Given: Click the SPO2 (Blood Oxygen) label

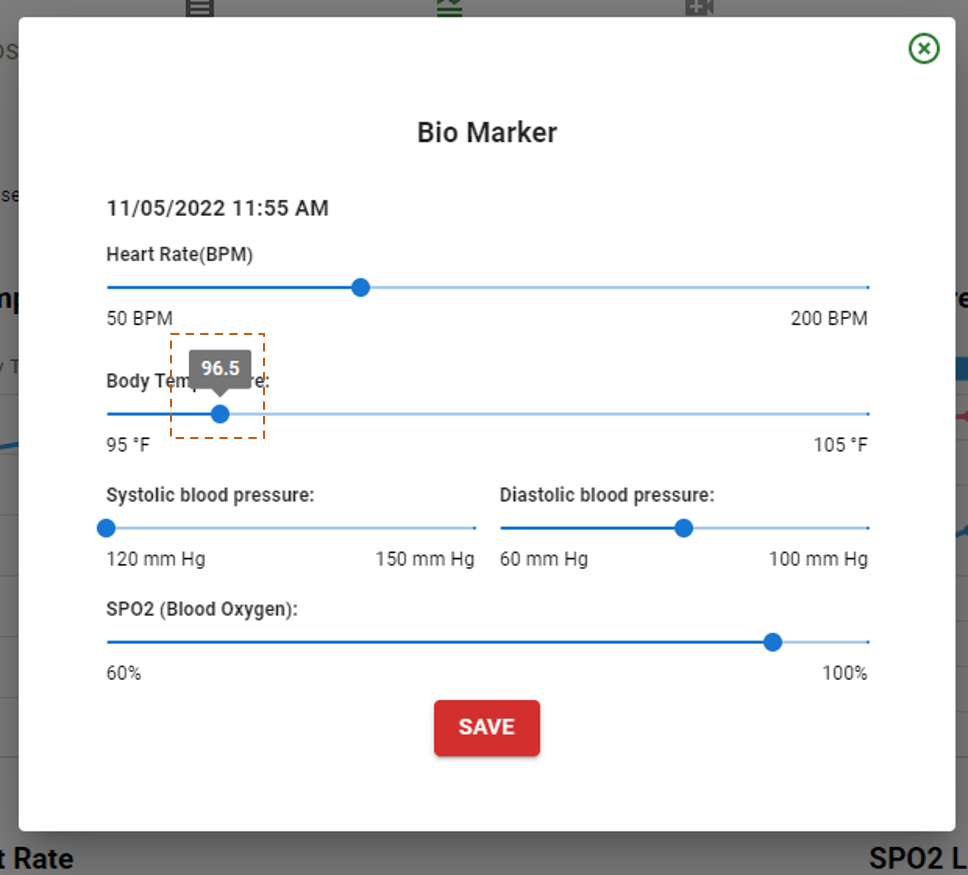Looking at the screenshot, I should (x=202, y=609).
